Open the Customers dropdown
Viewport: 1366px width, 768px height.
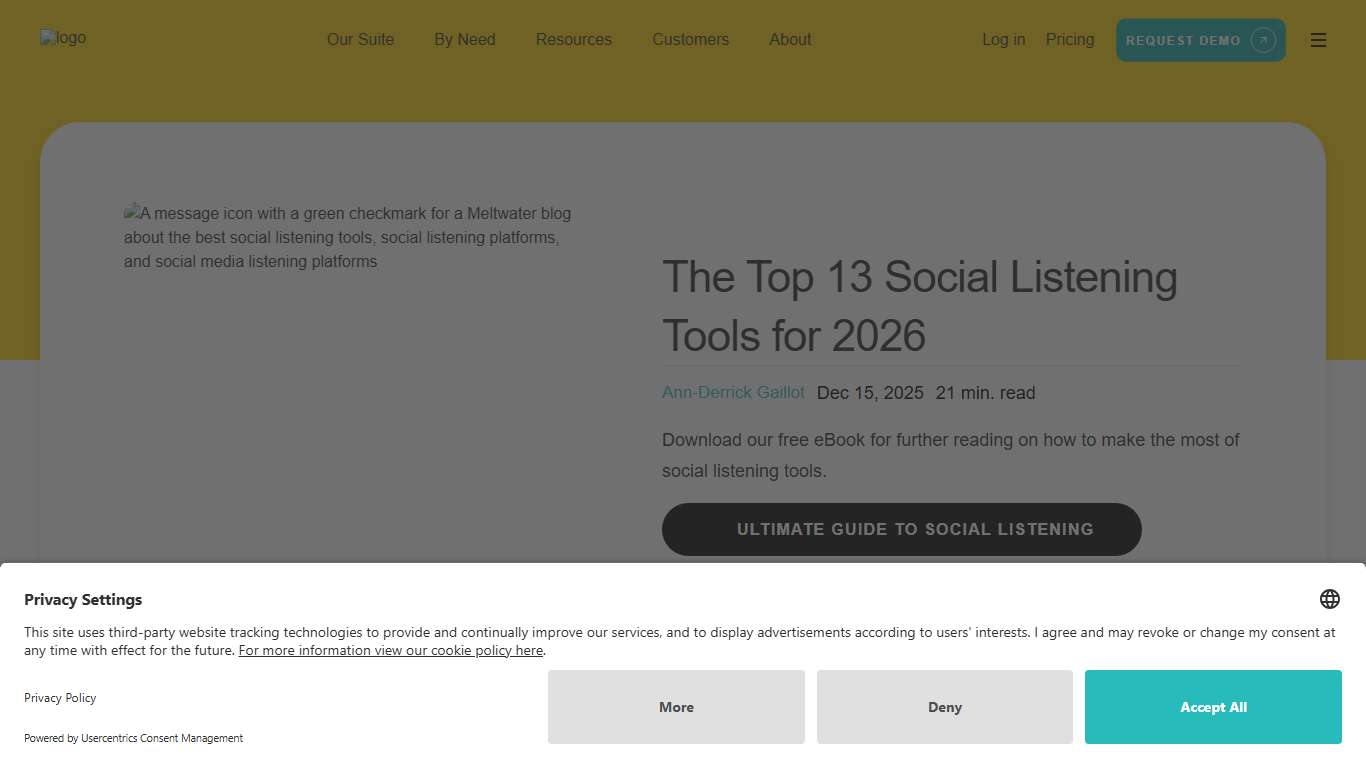(690, 40)
